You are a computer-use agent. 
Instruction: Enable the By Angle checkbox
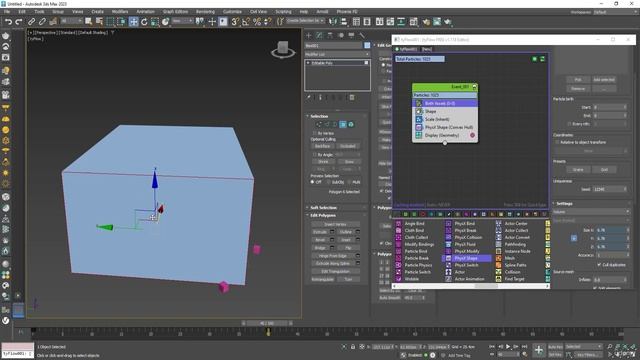coord(314,155)
